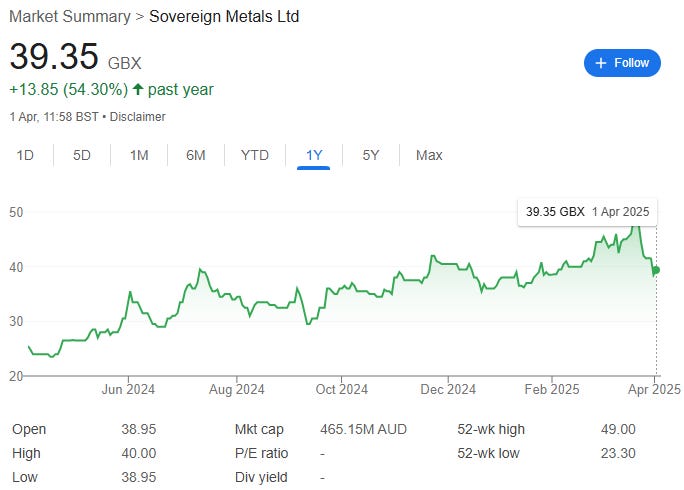This screenshot has height=490, width=684.
Task: Click the Mkt cap value 465.15M AUD
Action: pos(363,429)
